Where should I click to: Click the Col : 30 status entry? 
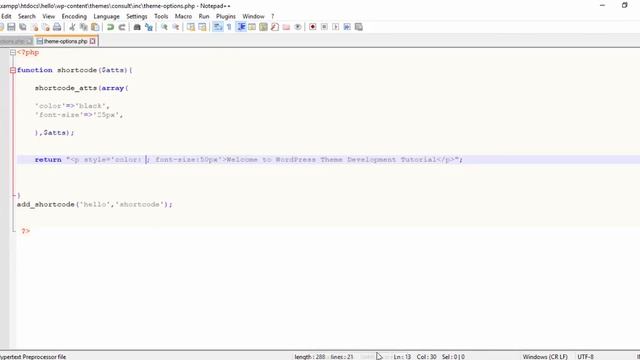[427, 357]
